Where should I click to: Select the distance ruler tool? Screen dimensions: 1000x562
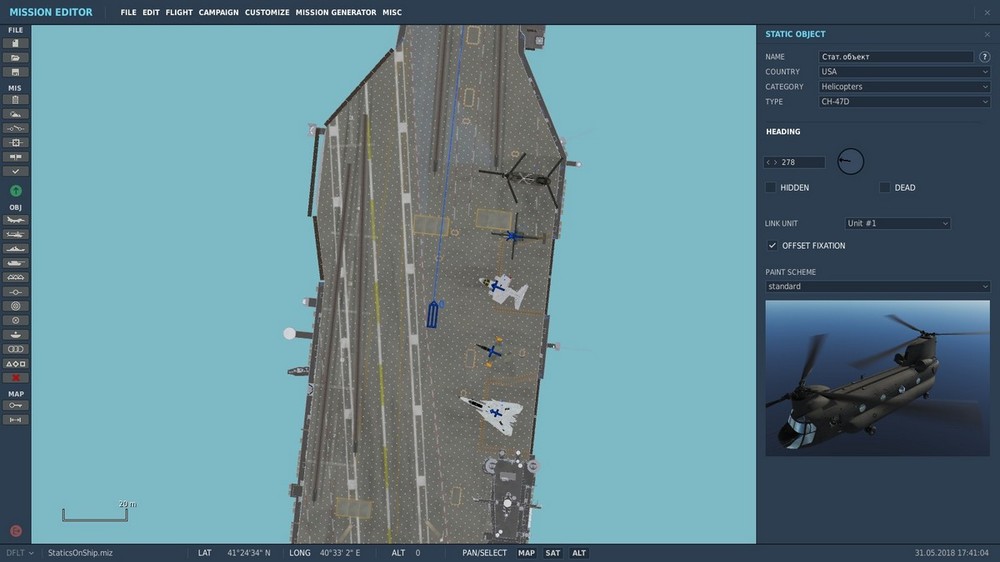pos(15,420)
